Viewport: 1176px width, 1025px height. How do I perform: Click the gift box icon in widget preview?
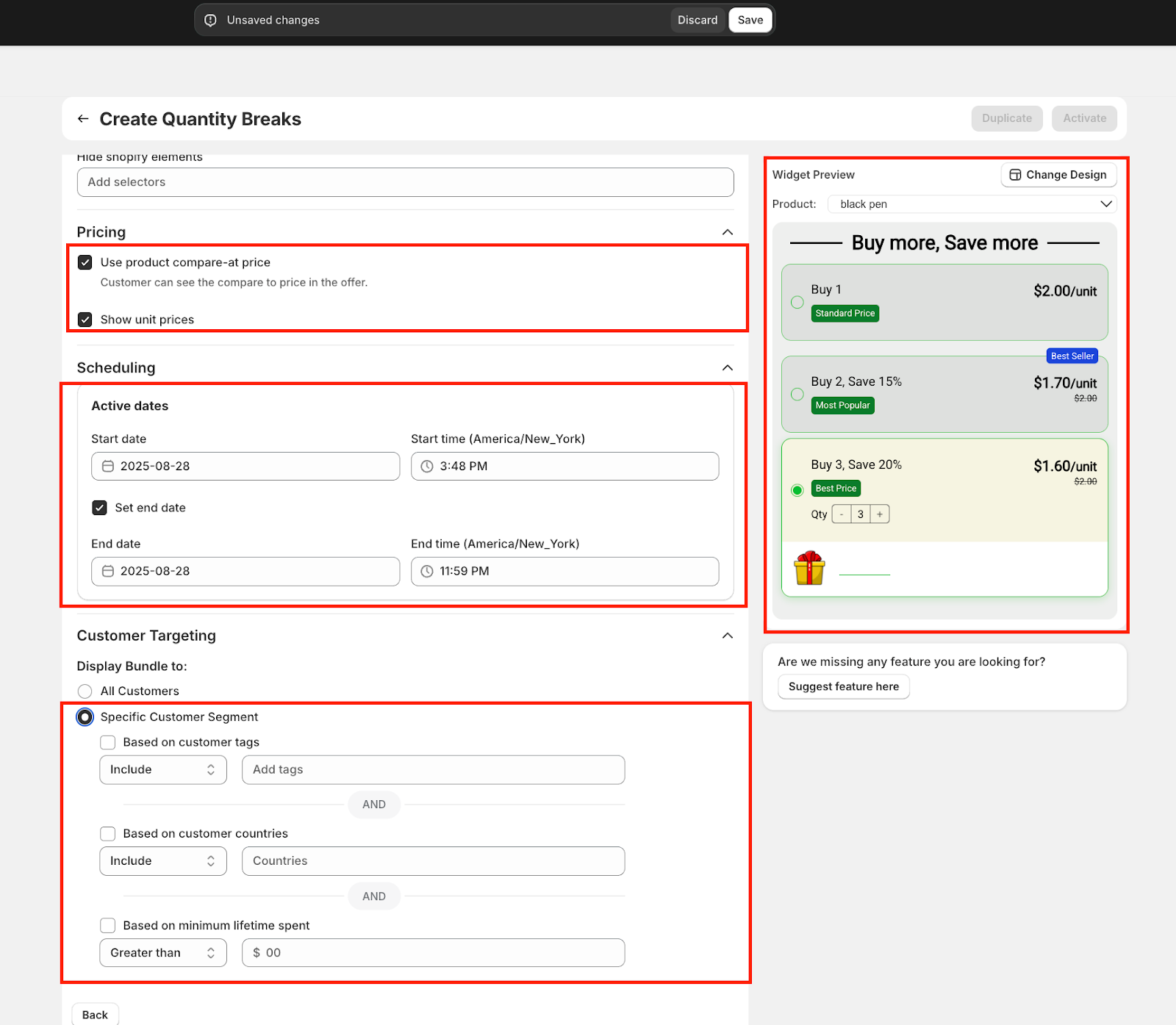(x=809, y=568)
